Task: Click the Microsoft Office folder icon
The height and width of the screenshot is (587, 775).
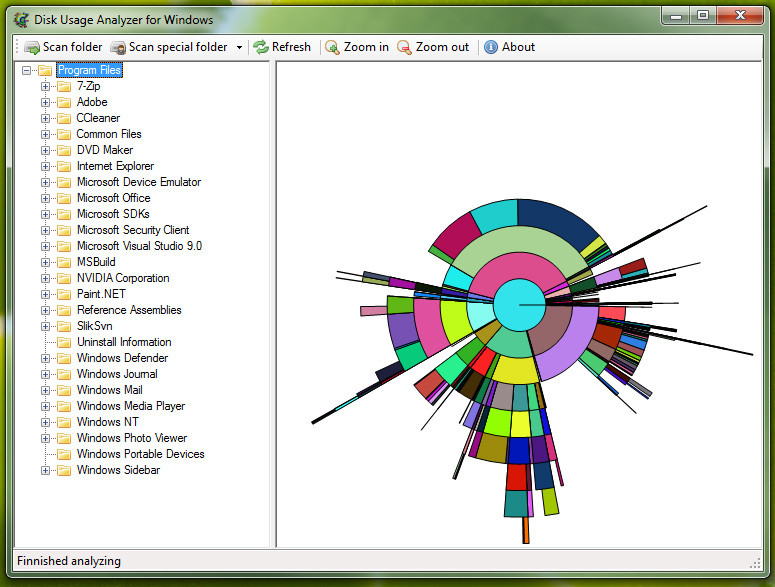Action: (x=64, y=198)
